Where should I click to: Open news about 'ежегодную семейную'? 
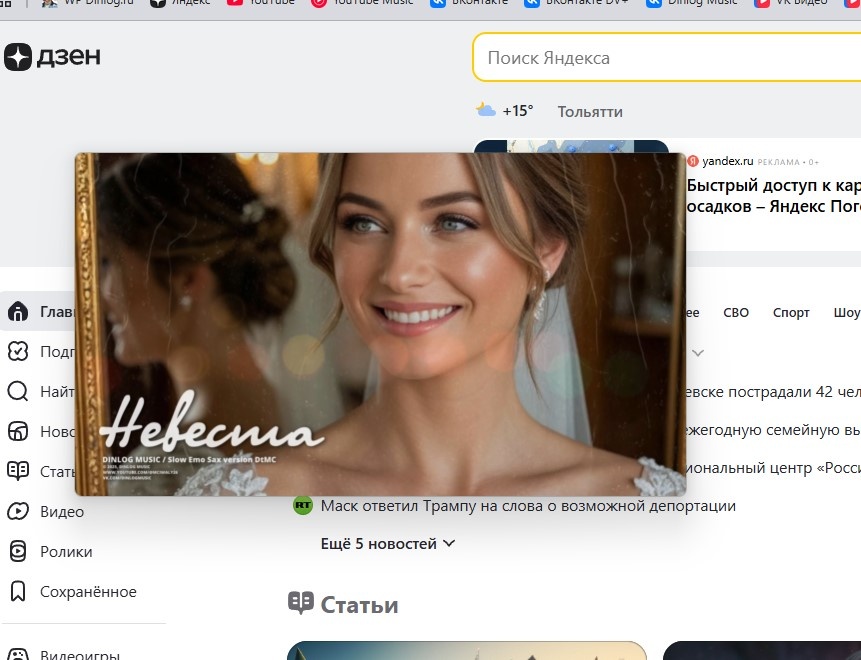pyautogui.click(x=774, y=430)
